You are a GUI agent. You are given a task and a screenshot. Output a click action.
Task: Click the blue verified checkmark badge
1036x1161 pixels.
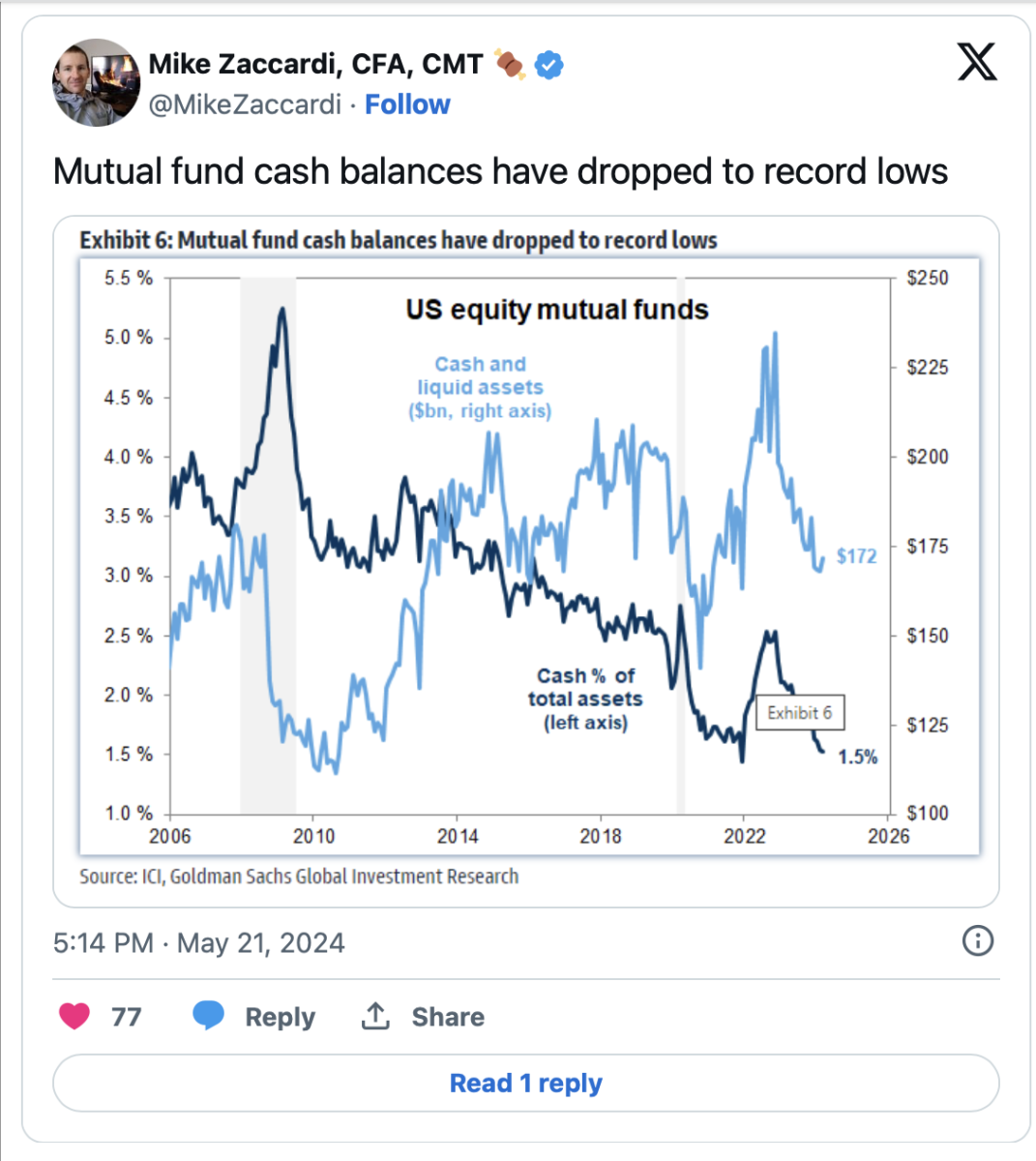point(549,65)
